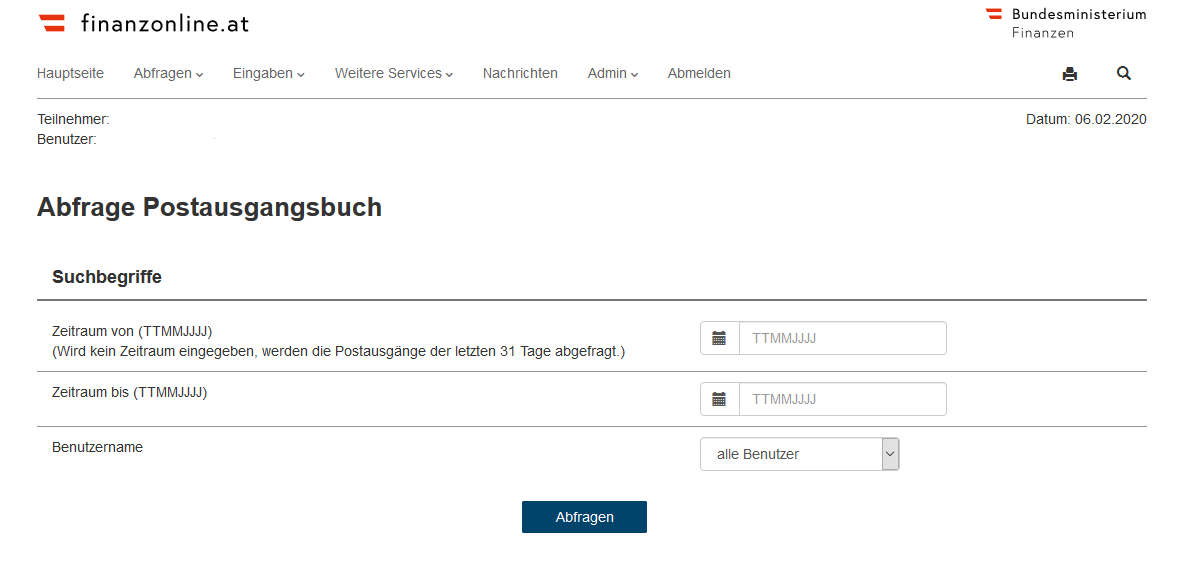This screenshot has height=582, width=1198.
Task: Click the Datum 06.02.2020 text
Action: click(x=1086, y=119)
